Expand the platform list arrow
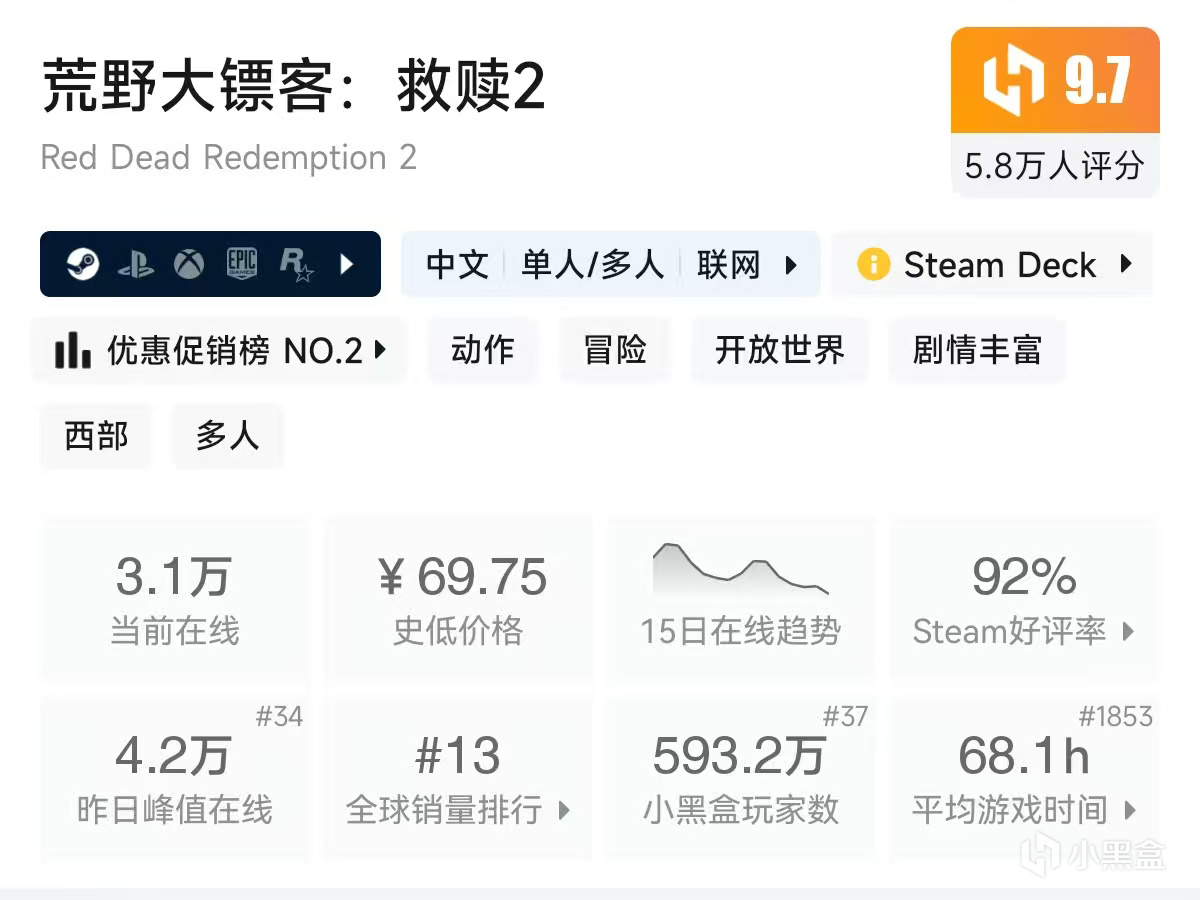The width and height of the screenshot is (1200, 900). pos(347,265)
